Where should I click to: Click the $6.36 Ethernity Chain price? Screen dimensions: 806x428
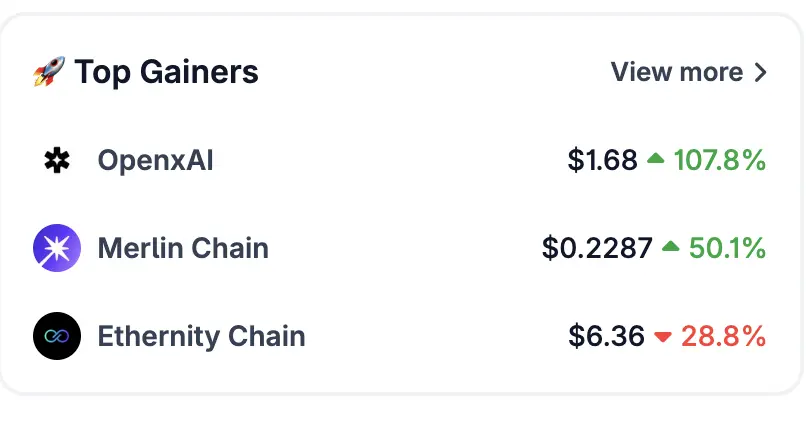607,336
